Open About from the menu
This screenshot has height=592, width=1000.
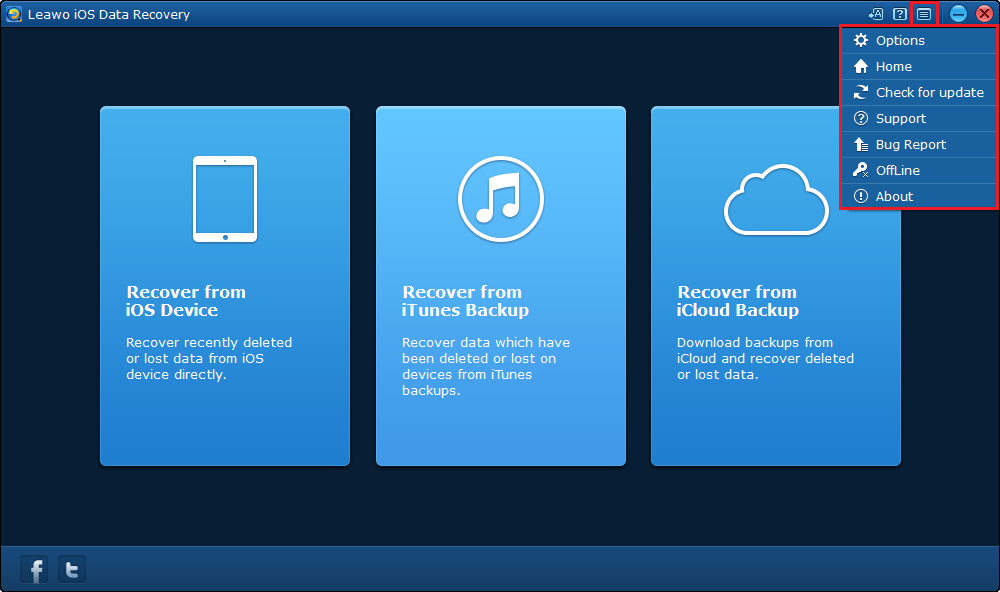click(919, 196)
